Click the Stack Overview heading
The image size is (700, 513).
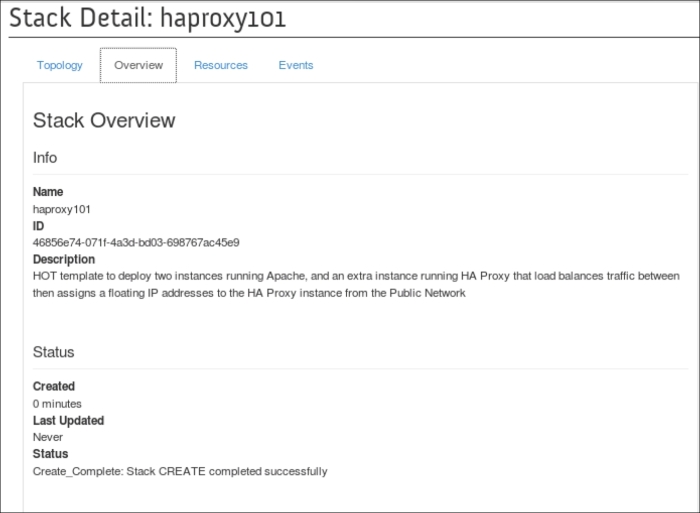tap(104, 121)
